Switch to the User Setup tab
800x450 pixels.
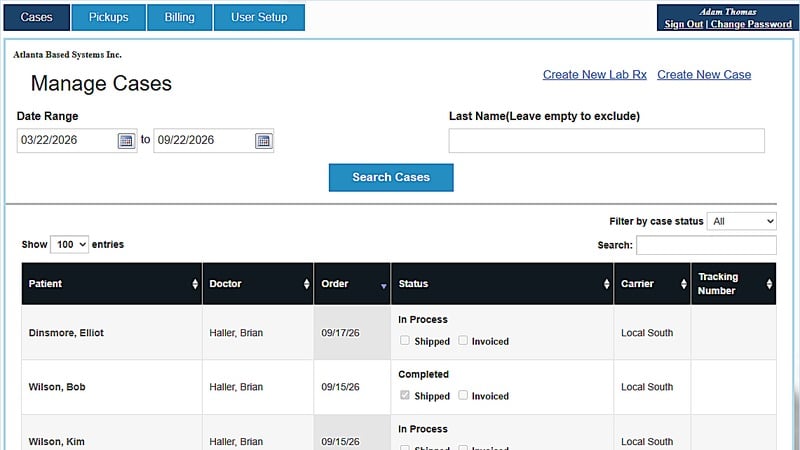[259, 17]
